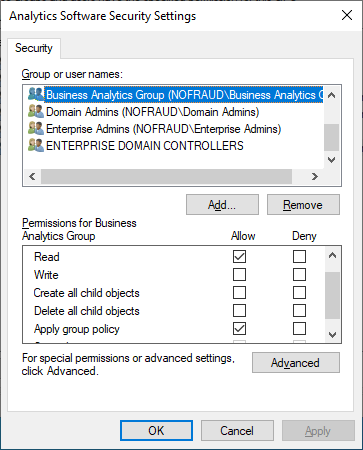Click the Add... button
363x450 pixels.
point(222,205)
